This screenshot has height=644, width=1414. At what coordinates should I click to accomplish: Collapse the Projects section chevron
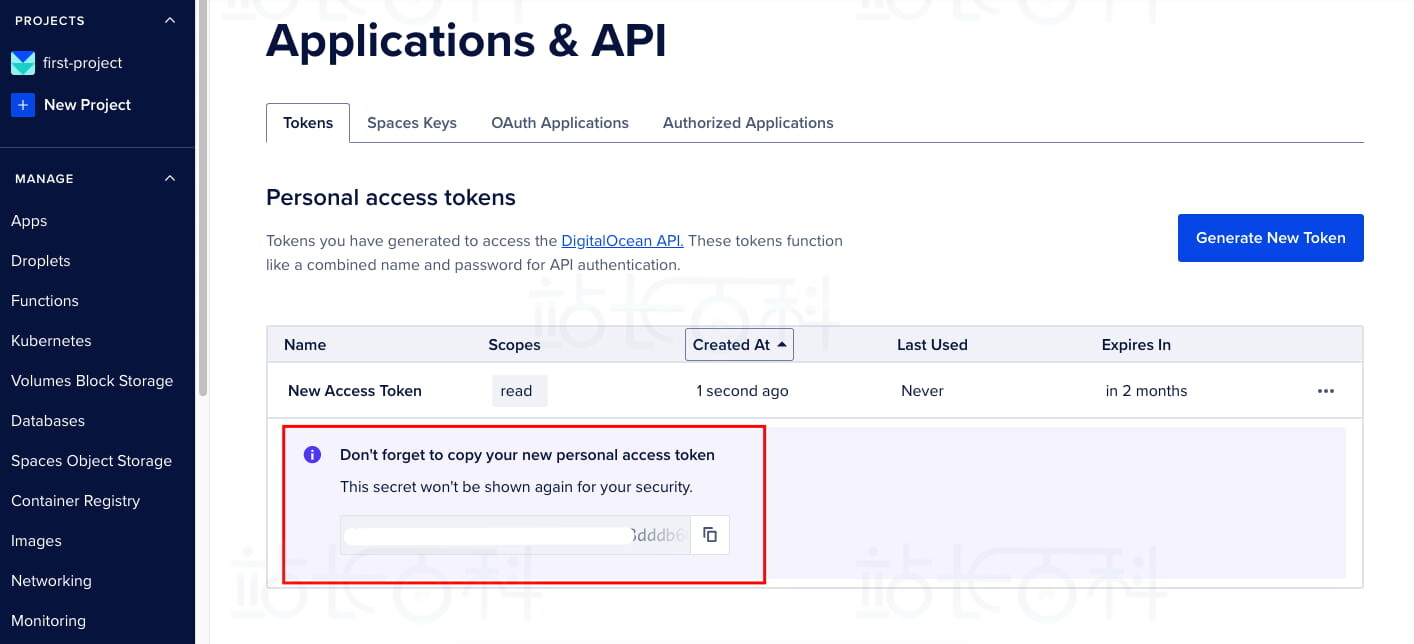(x=170, y=21)
